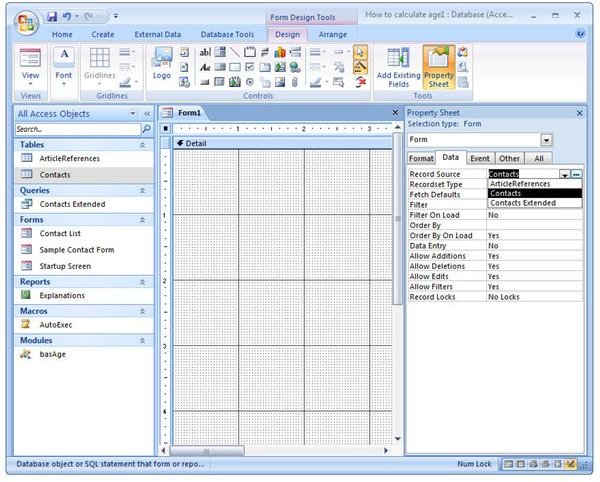Open the Sample Contact Form item

(77, 249)
